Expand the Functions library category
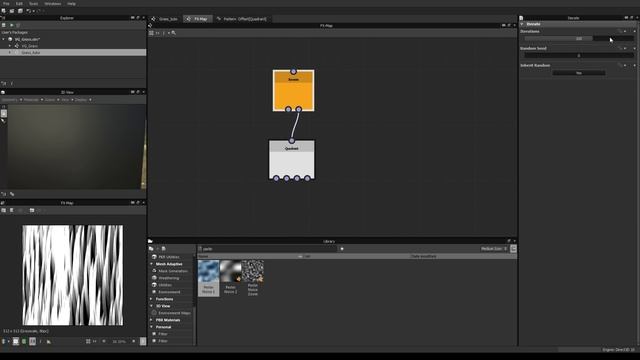The image size is (640, 360). pyautogui.click(x=151, y=299)
